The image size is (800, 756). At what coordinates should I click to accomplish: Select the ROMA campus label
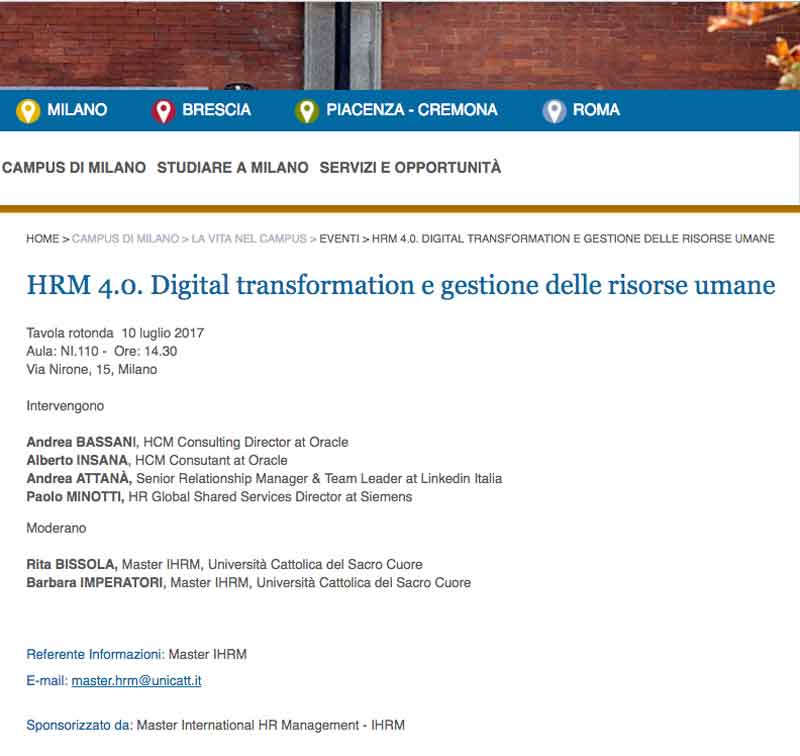click(596, 110)
